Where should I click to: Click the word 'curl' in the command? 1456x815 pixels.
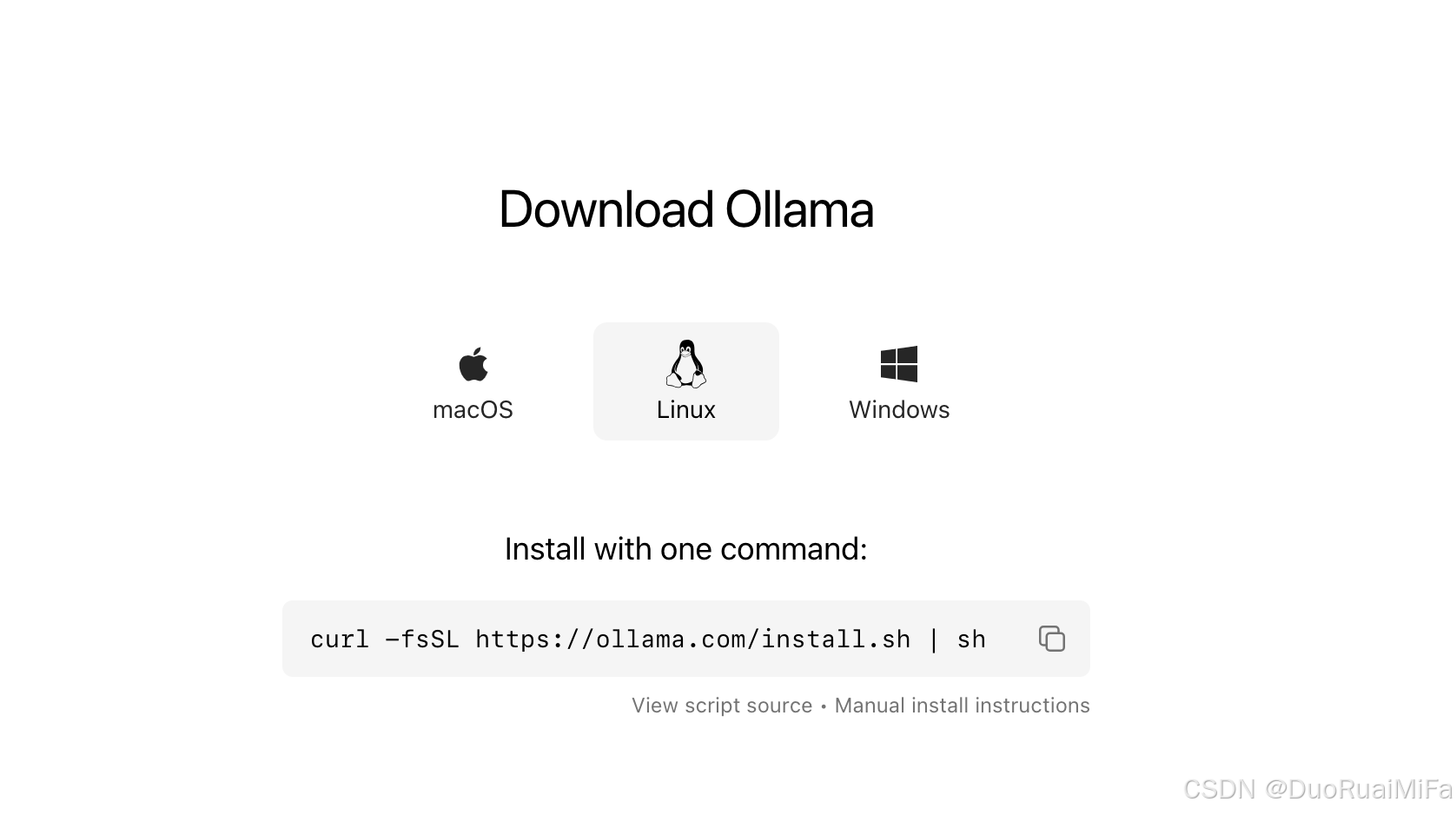tap(340, 639)
